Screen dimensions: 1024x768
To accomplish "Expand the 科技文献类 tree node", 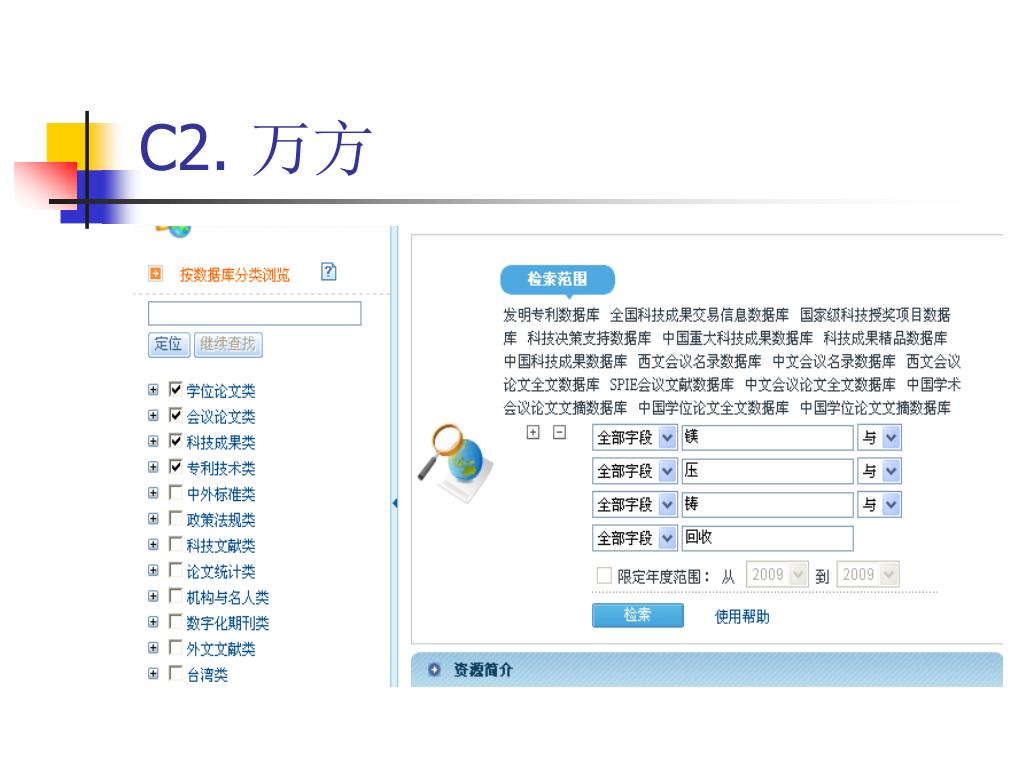I will 153,545.
